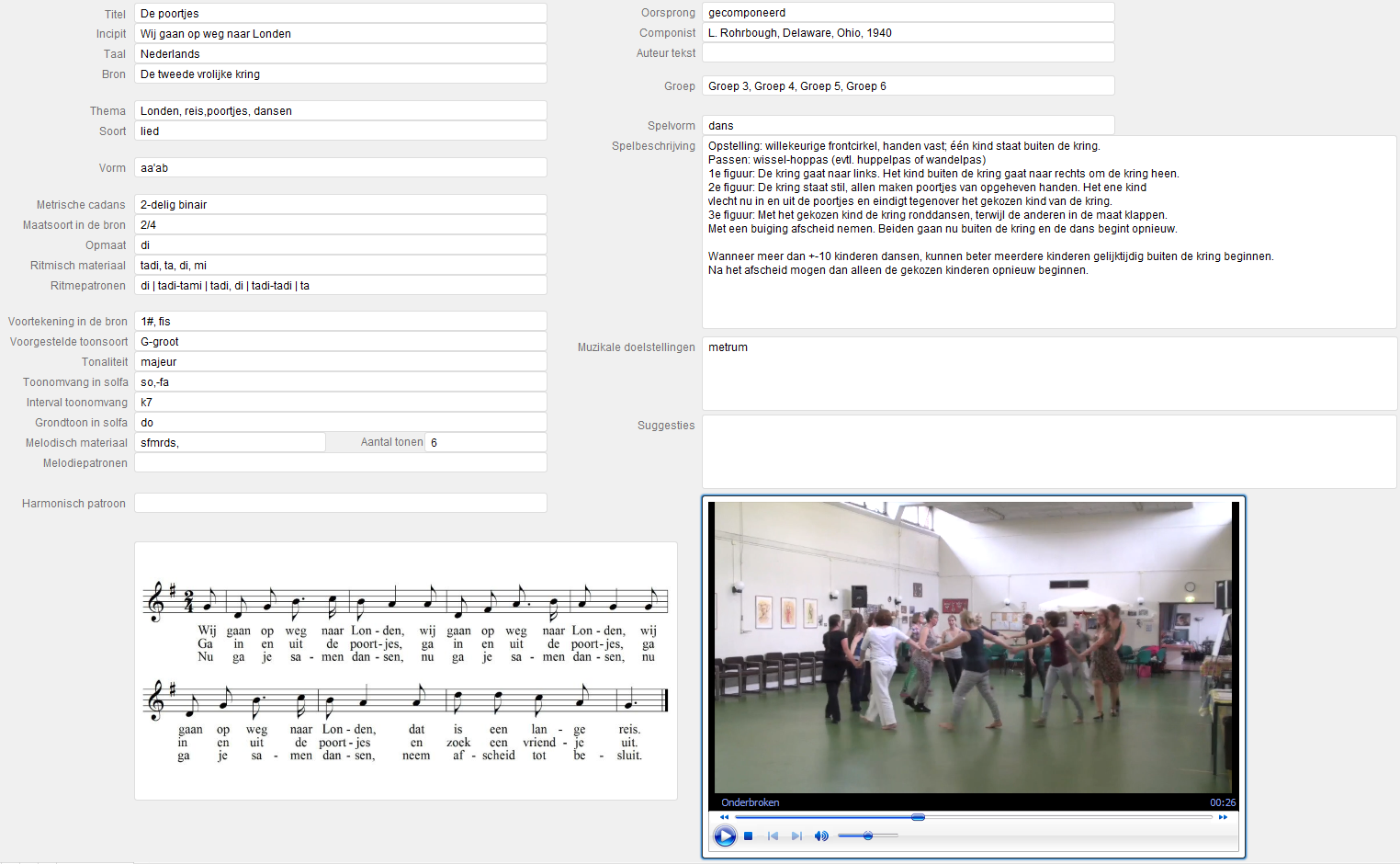The image size is (1400, 864).
Task: Click the Previous track icon
Action: [773, 836]
